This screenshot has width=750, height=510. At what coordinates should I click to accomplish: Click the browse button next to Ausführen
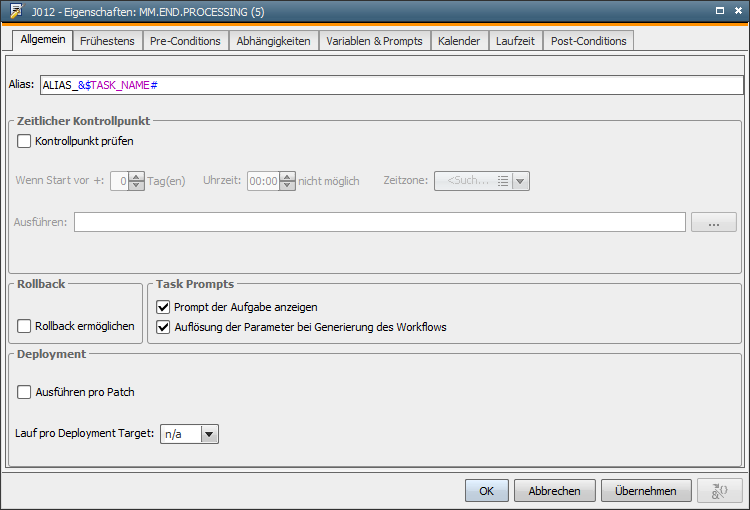[x=714, y=222]
